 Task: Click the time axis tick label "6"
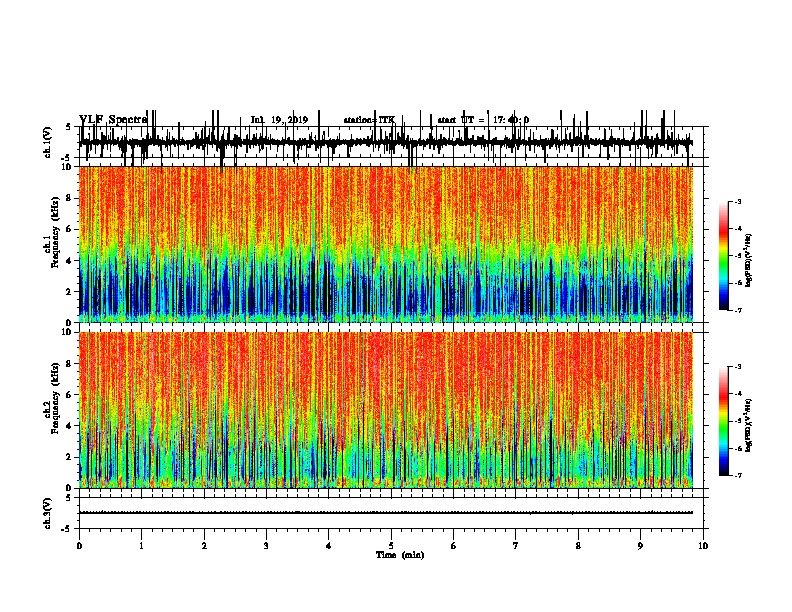click(454, 546)
